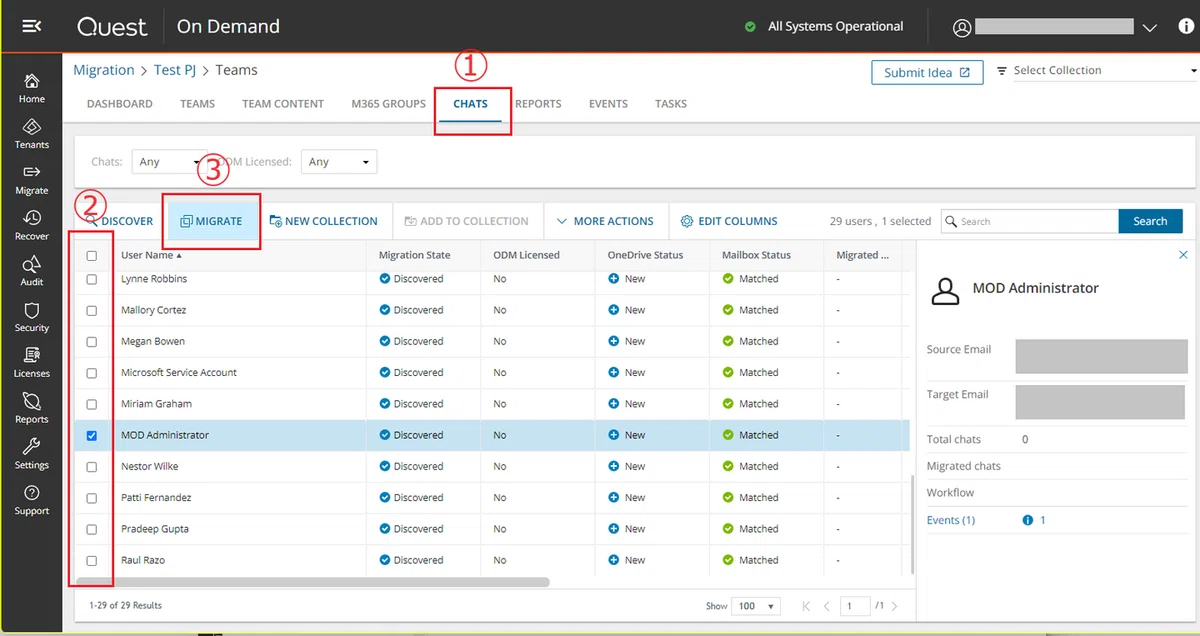Open the Events (1) link
Image resolution: width=1200 pixels, height=636 pixels.
(x=951, y=520)
